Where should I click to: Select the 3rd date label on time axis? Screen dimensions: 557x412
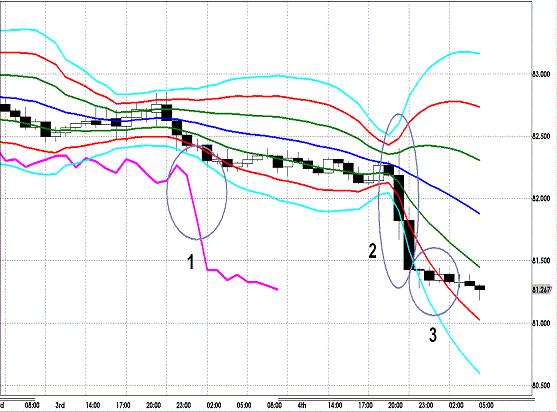tap(60, 405)
